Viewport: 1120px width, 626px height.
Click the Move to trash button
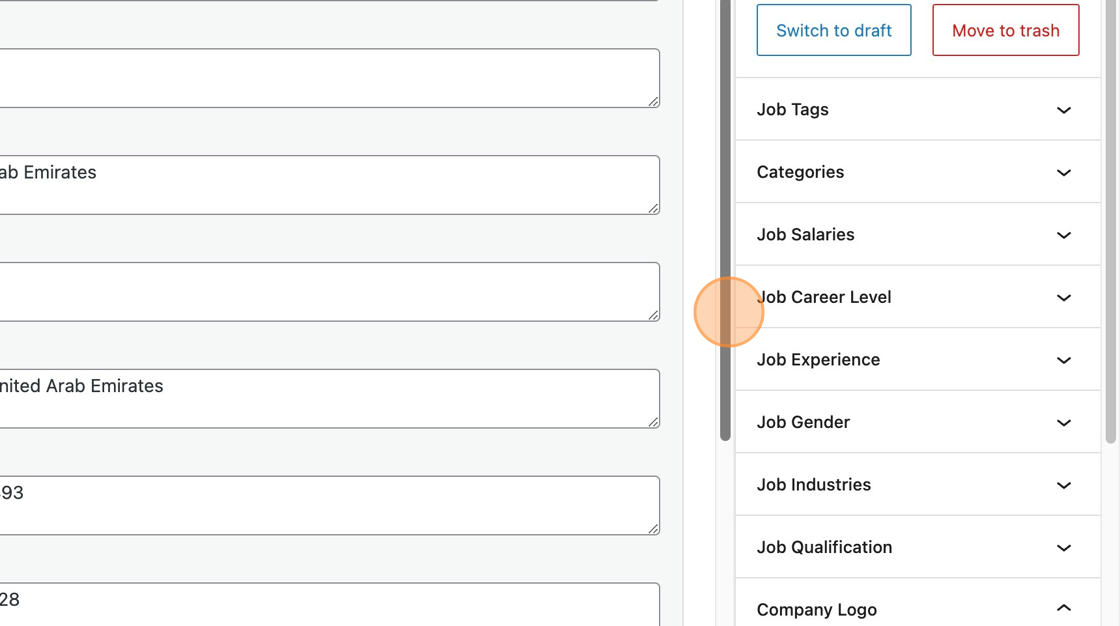click(1005, 30)
